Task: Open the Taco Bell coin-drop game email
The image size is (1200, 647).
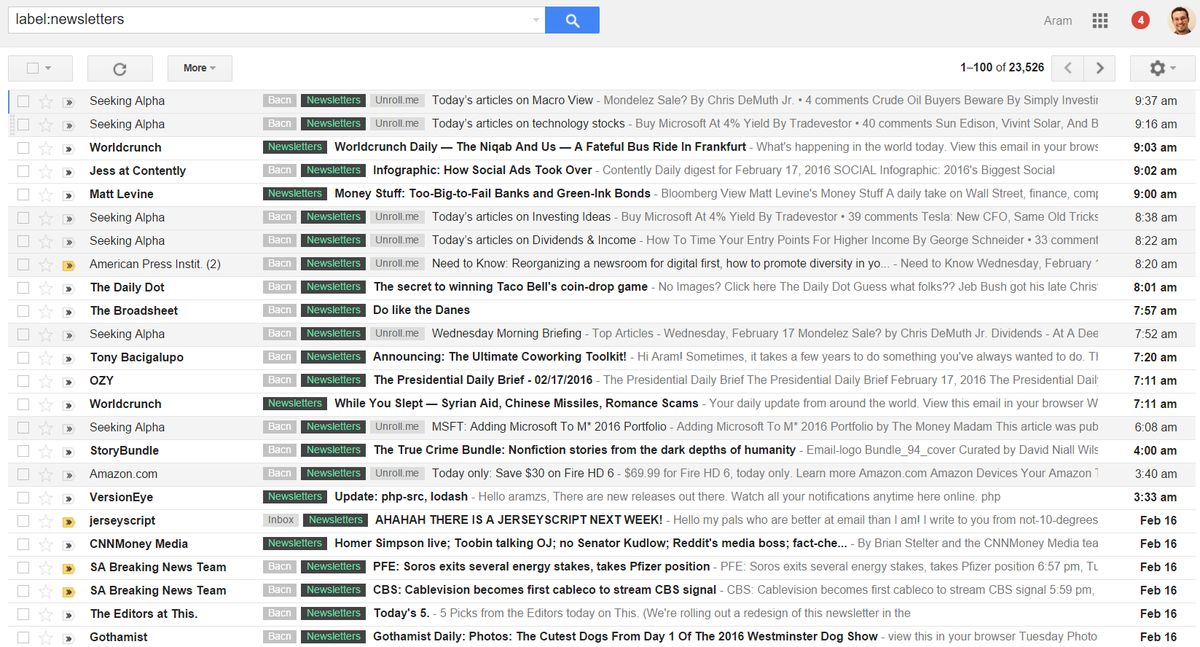Action: [510, 287]
